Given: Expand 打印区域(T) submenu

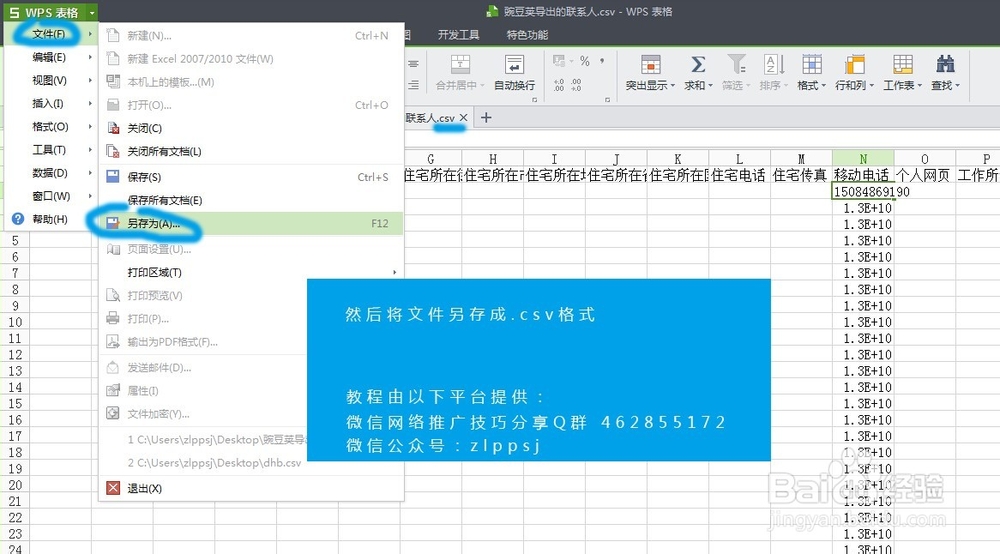Looking at the screenshot, I should coord(251,272).
